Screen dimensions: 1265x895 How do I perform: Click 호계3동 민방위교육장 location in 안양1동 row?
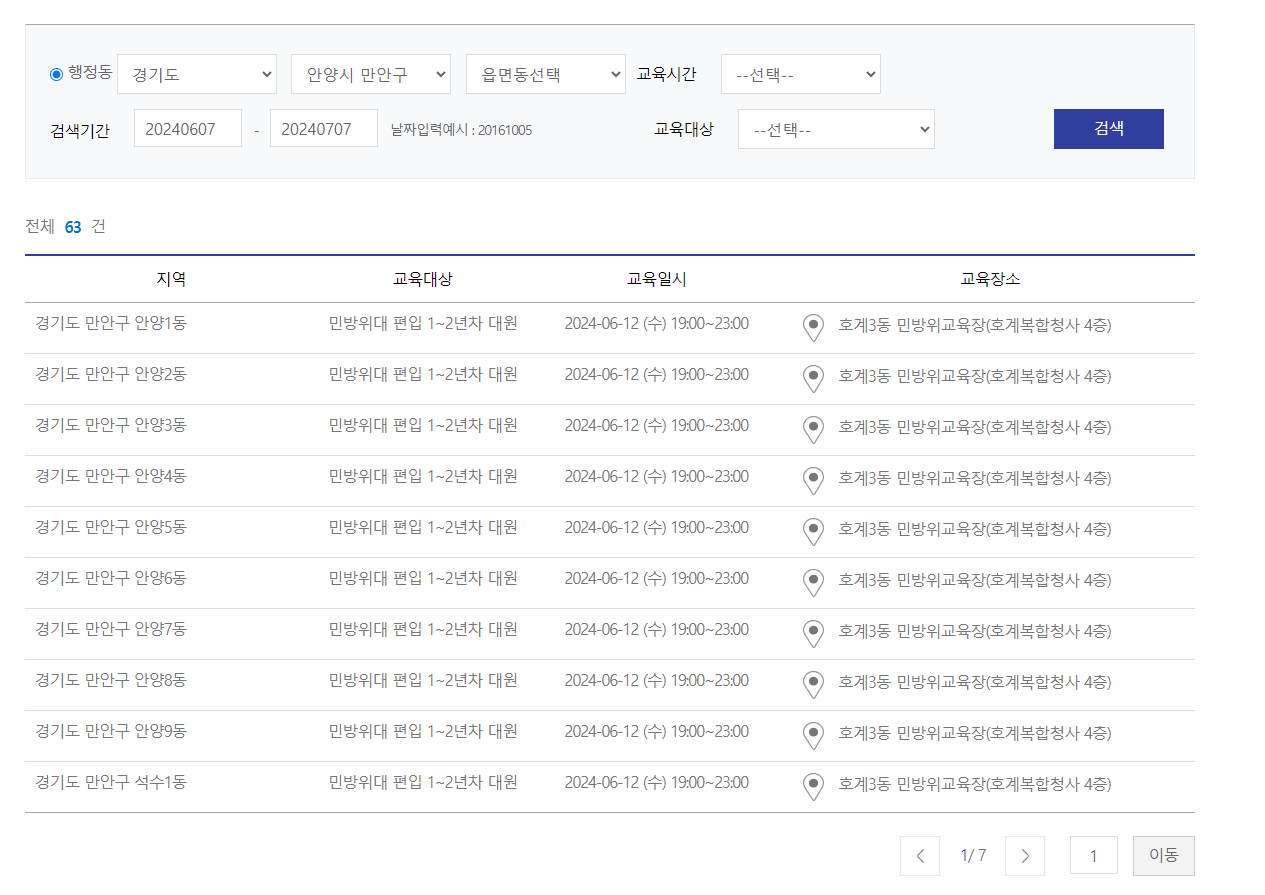pos(975,325)
